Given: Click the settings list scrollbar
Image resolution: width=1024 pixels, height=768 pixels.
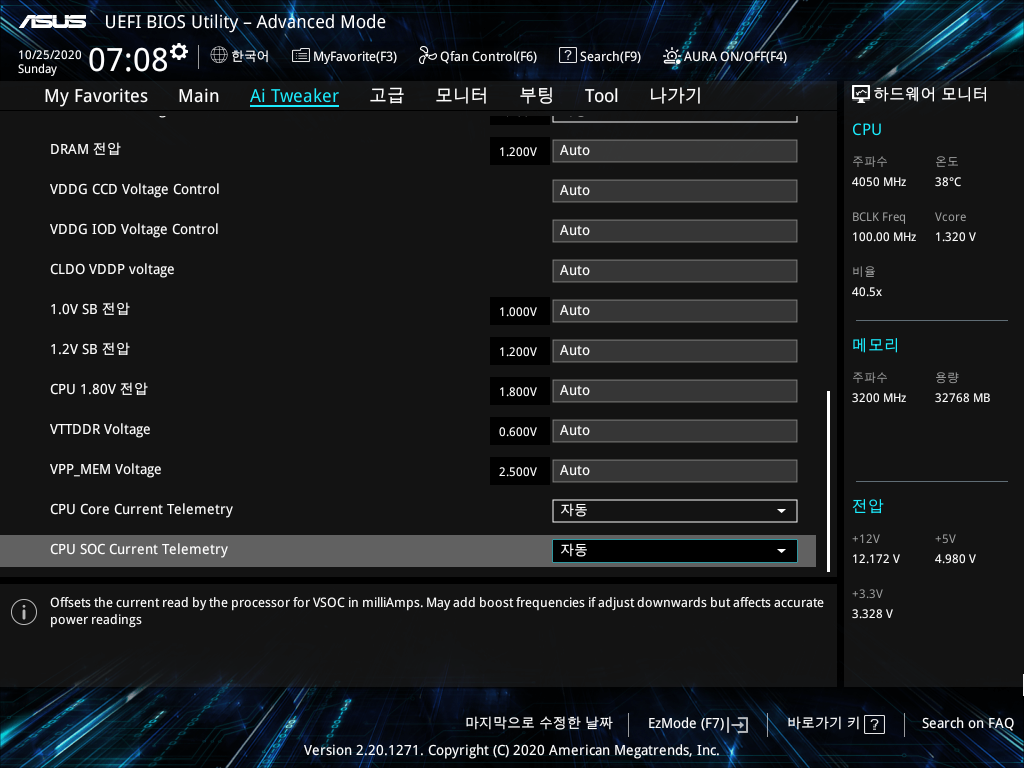Looking at the screenshot, I should (x=828, y=481).
